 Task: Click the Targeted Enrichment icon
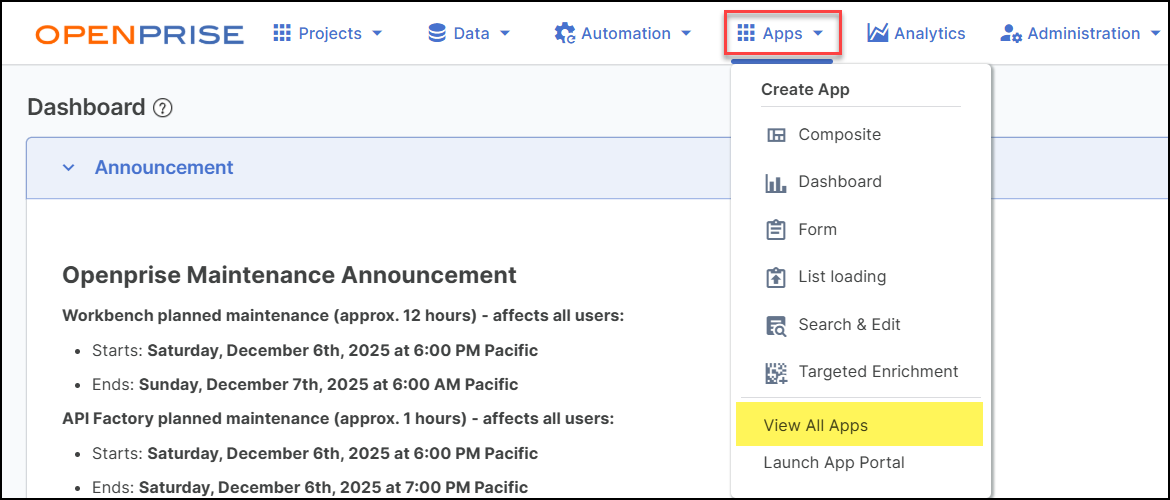776,372
